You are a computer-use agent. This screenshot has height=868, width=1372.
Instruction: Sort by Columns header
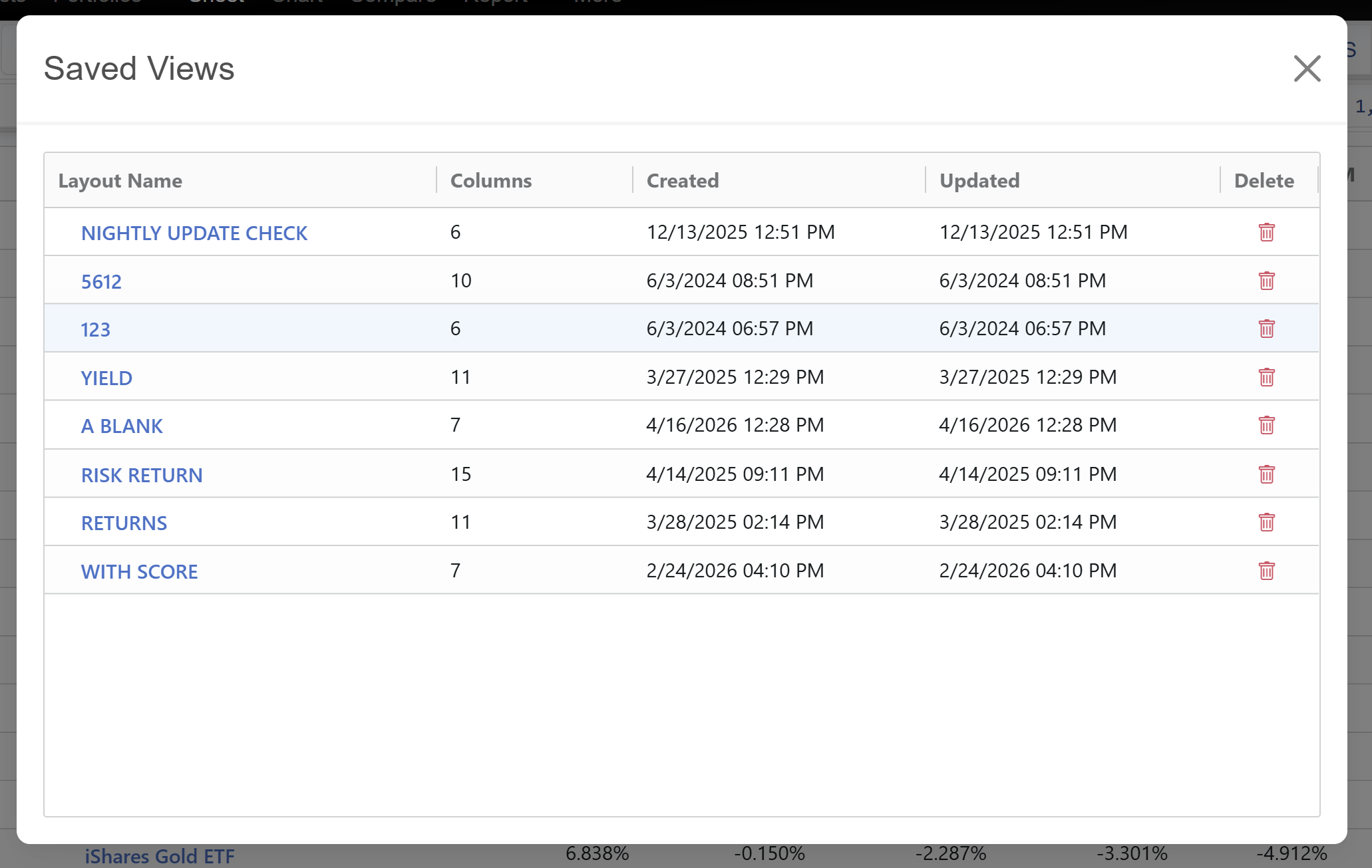tap(491, 180)
